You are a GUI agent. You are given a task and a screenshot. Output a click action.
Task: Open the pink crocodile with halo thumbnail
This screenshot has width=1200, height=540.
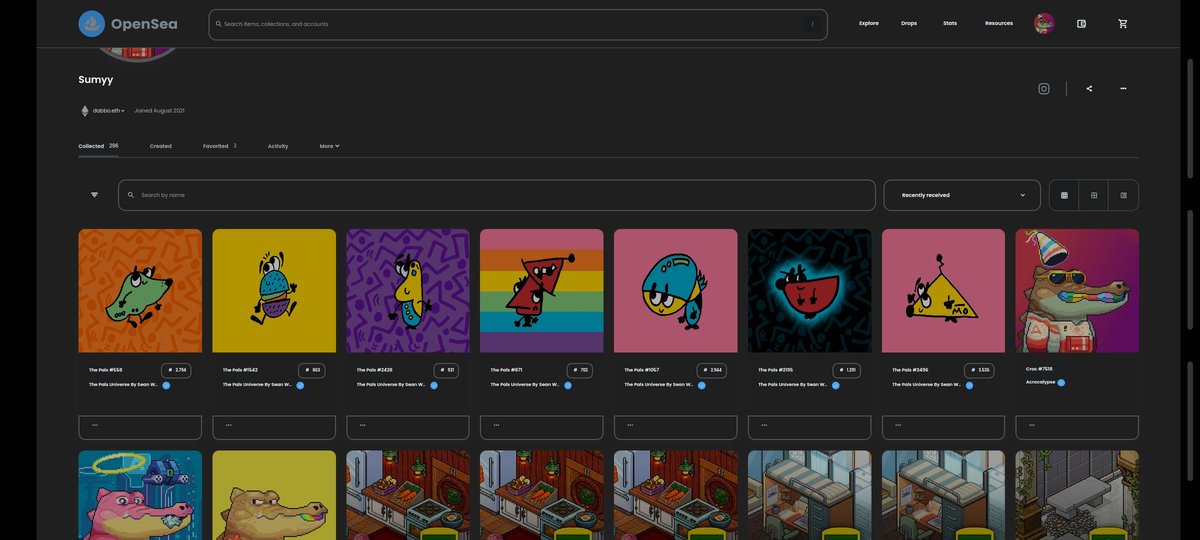tap(140, 495)
